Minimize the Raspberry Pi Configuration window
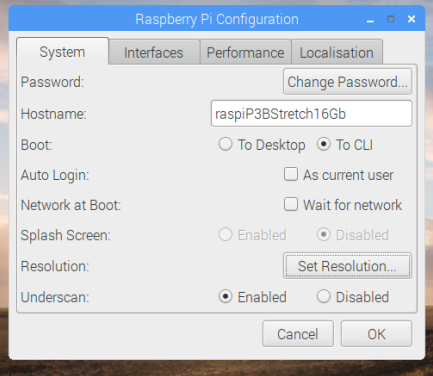Viewport: 433px width, 376px height. (370, 20)
